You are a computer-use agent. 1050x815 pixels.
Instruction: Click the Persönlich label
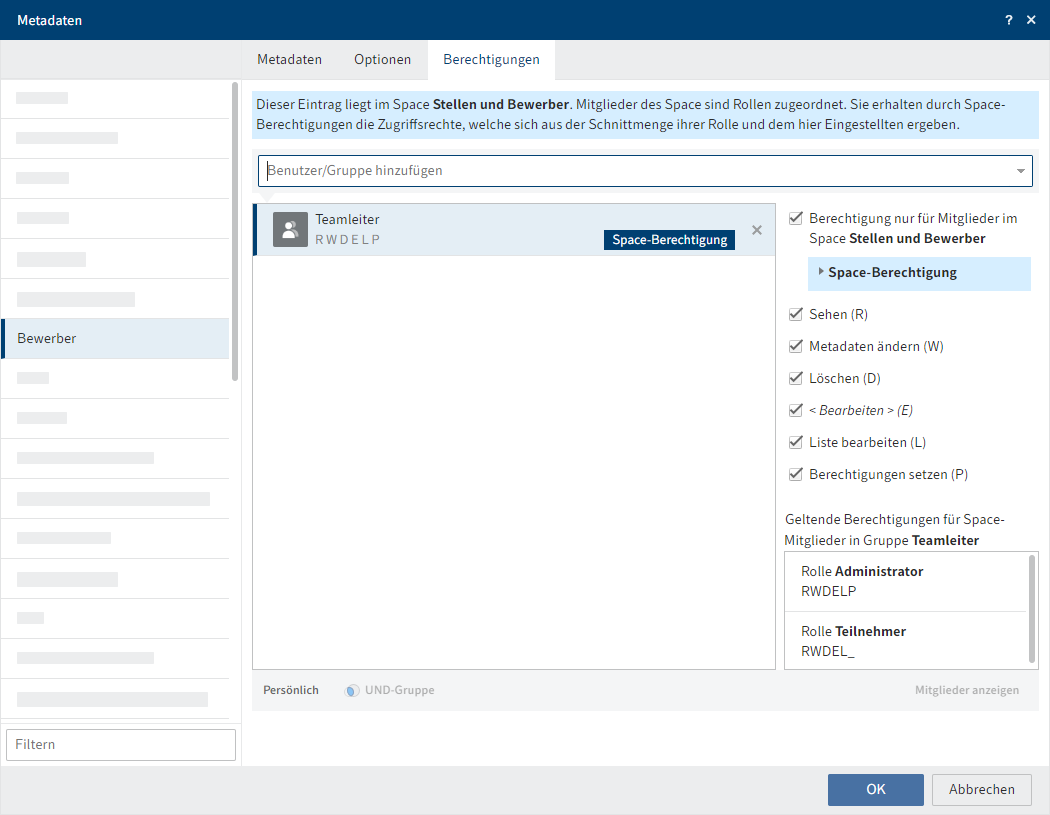[x=291, y=690]
